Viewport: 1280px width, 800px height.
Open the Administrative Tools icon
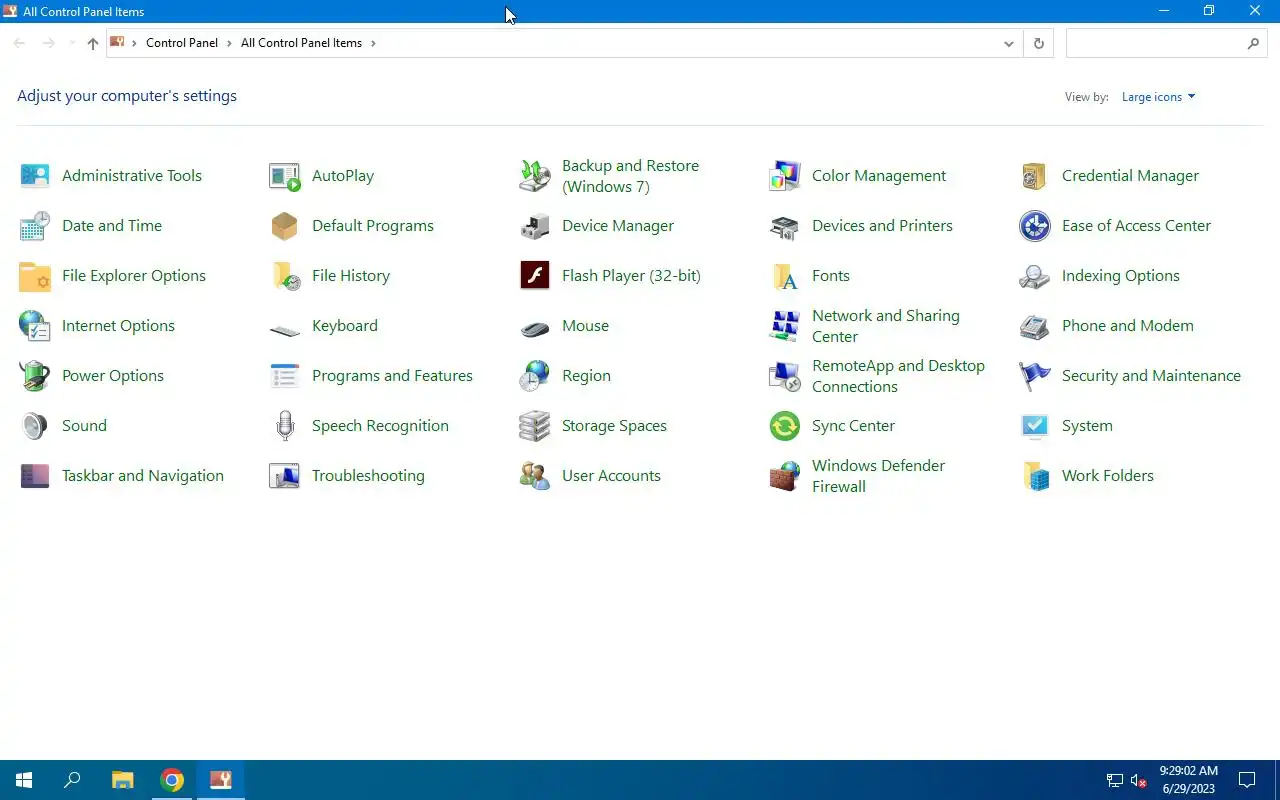35,176
